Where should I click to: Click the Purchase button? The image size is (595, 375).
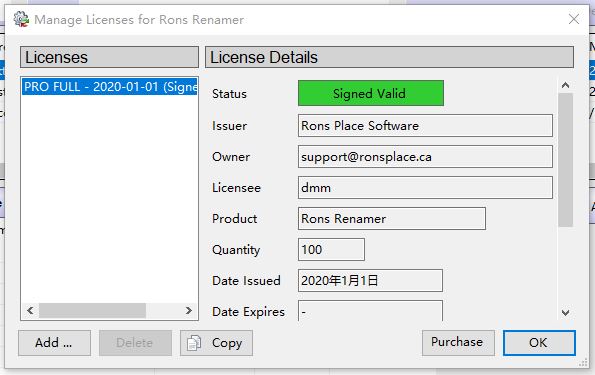(458, 342)
